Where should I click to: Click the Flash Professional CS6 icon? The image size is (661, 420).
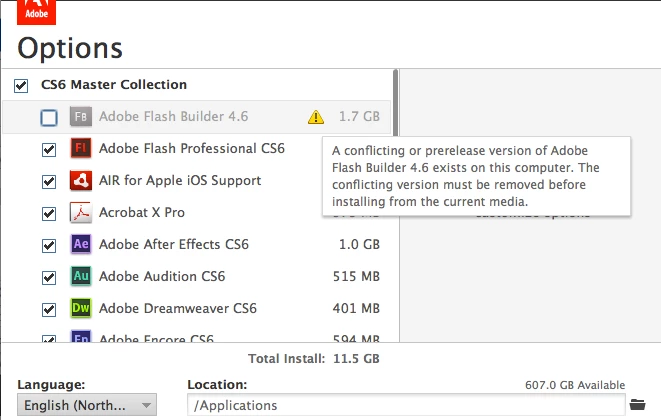pyautogui.click(x=81, y=149)
